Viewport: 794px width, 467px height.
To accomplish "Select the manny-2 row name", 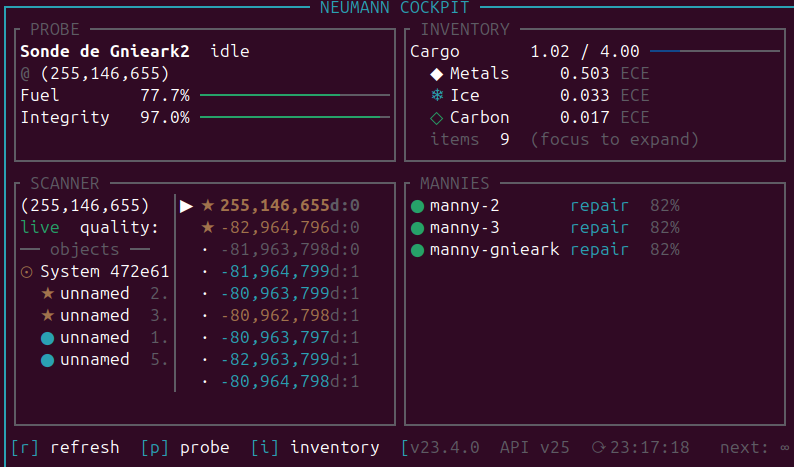I will (464, 206).
